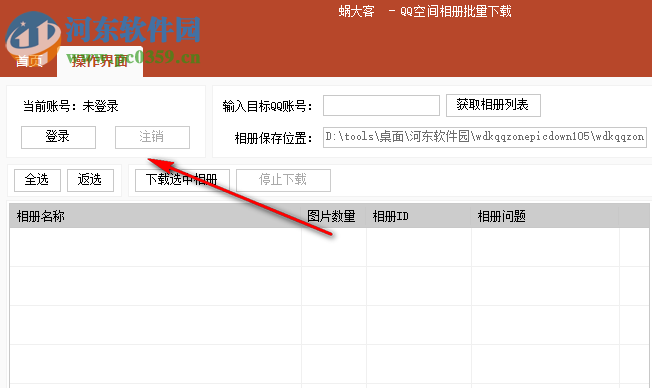
Task: Click the 下载选中相册 button
Action: click(182, 180)
